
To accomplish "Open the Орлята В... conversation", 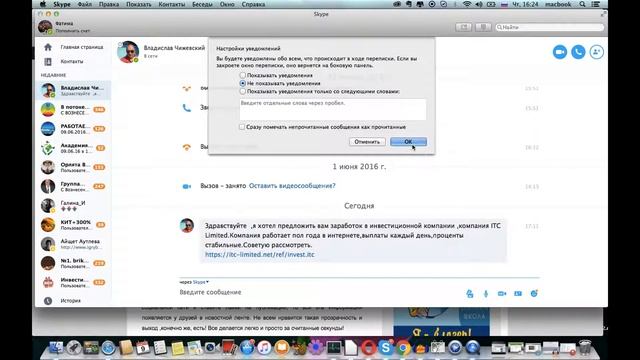I will coord(73,167).
